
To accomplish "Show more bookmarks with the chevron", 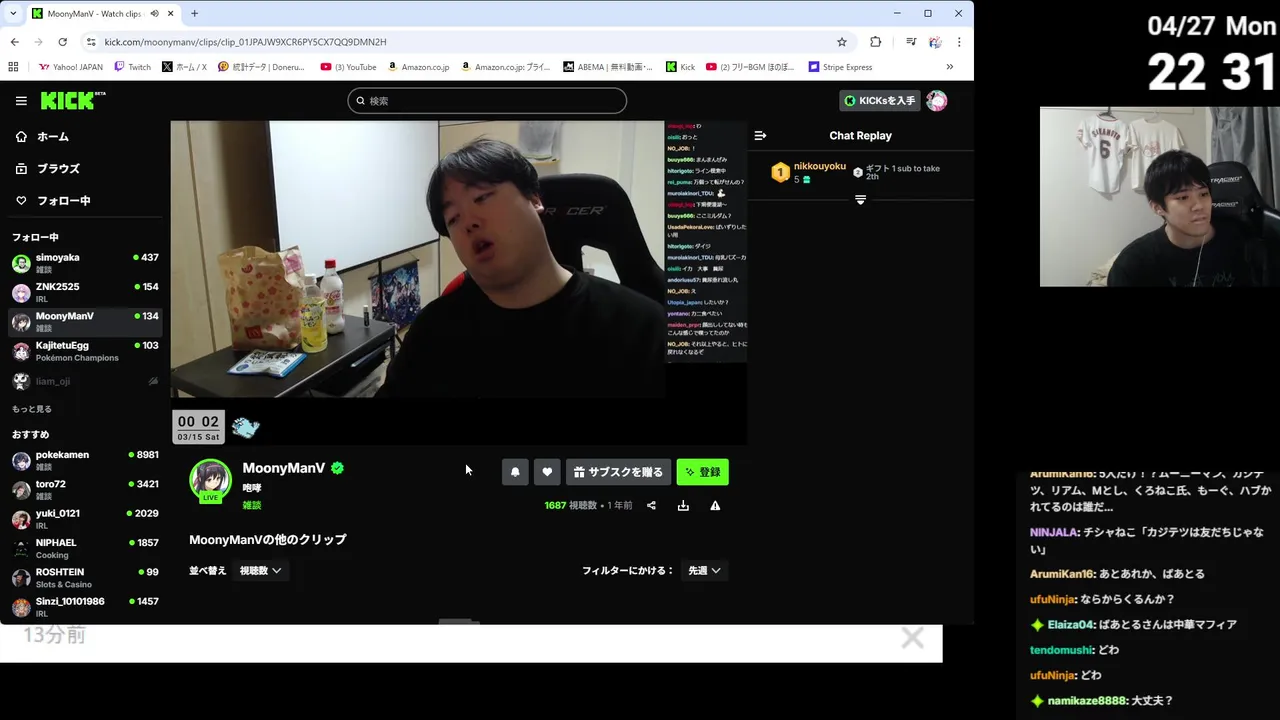I will tap(949, 67).
